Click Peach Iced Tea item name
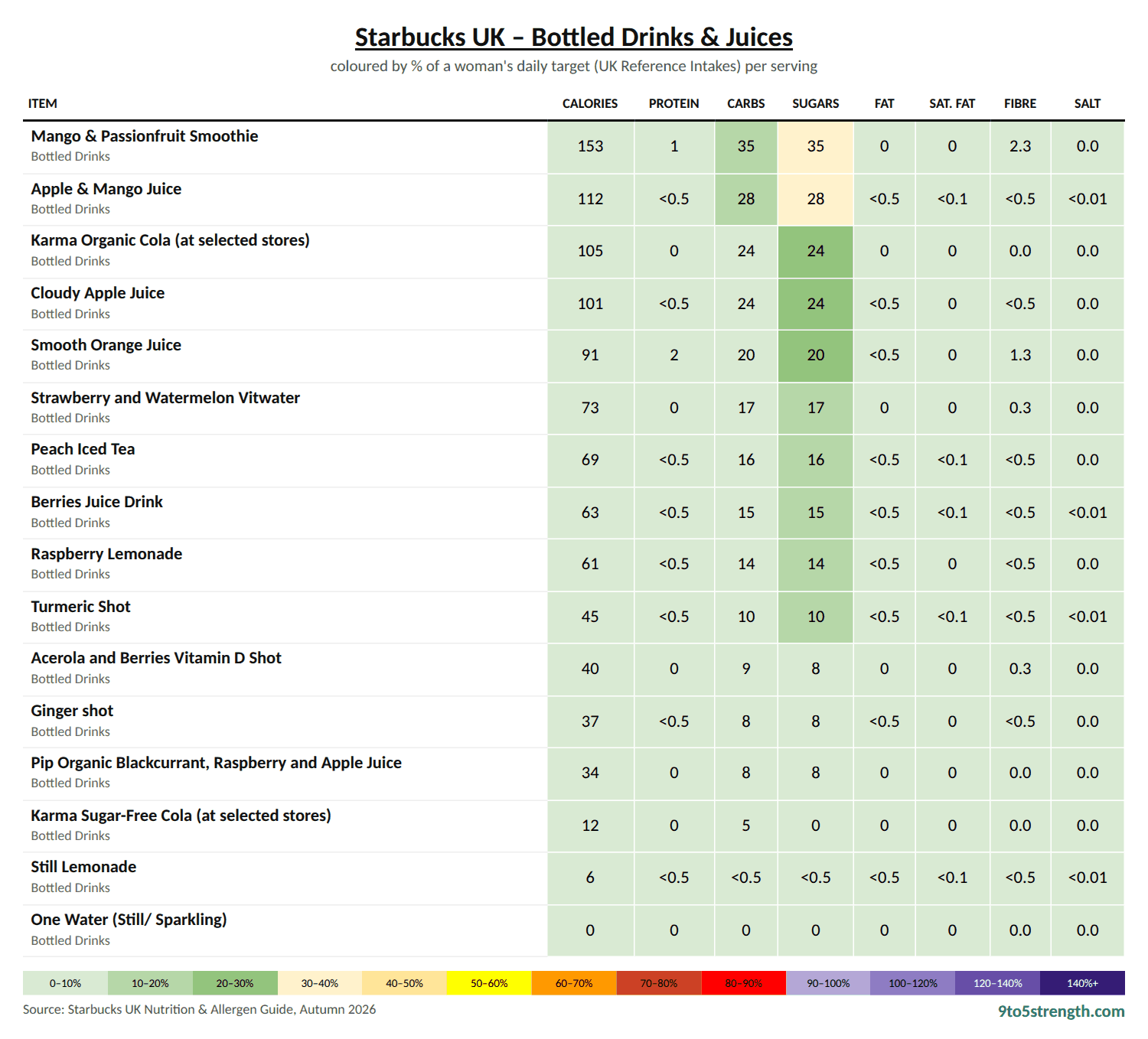1148x1039 pixels. 83,449
